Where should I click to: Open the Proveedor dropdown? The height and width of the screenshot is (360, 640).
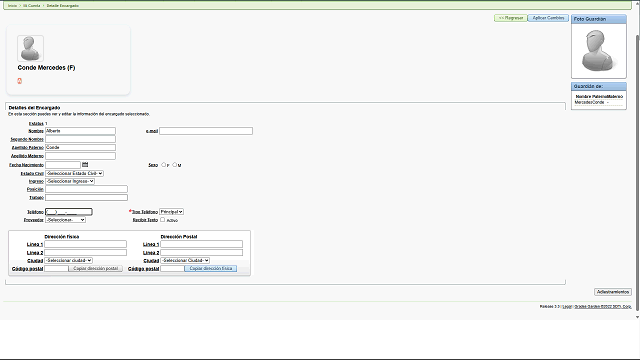pyautogui.click(x=65, y=220)
